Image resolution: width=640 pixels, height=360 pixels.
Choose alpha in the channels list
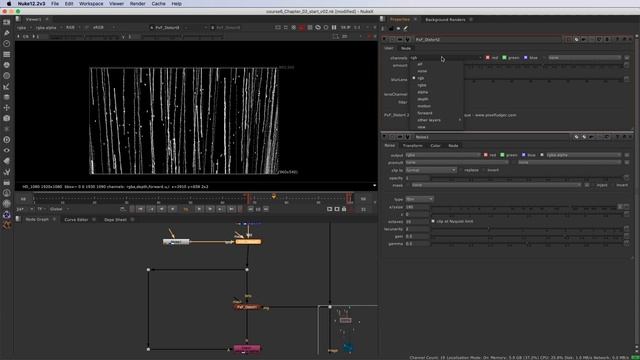(x=422, y=92)
